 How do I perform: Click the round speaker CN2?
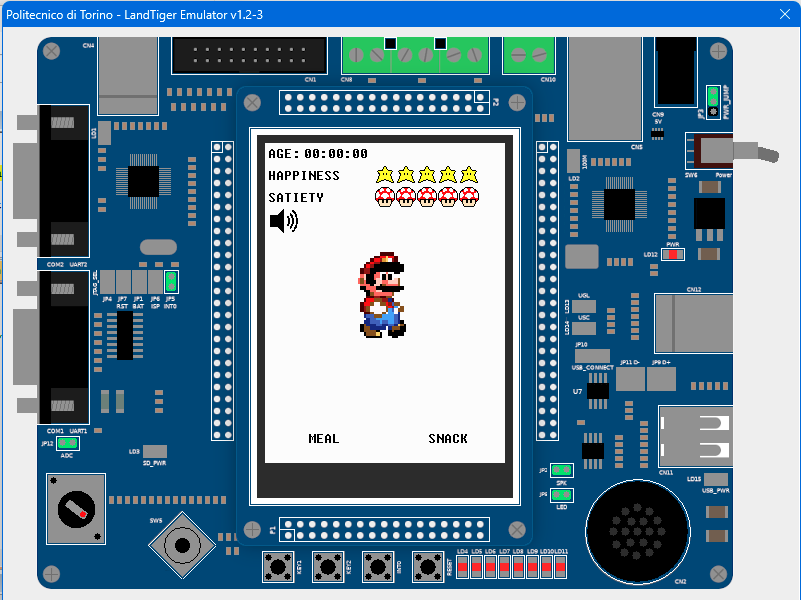coord(638,532)
